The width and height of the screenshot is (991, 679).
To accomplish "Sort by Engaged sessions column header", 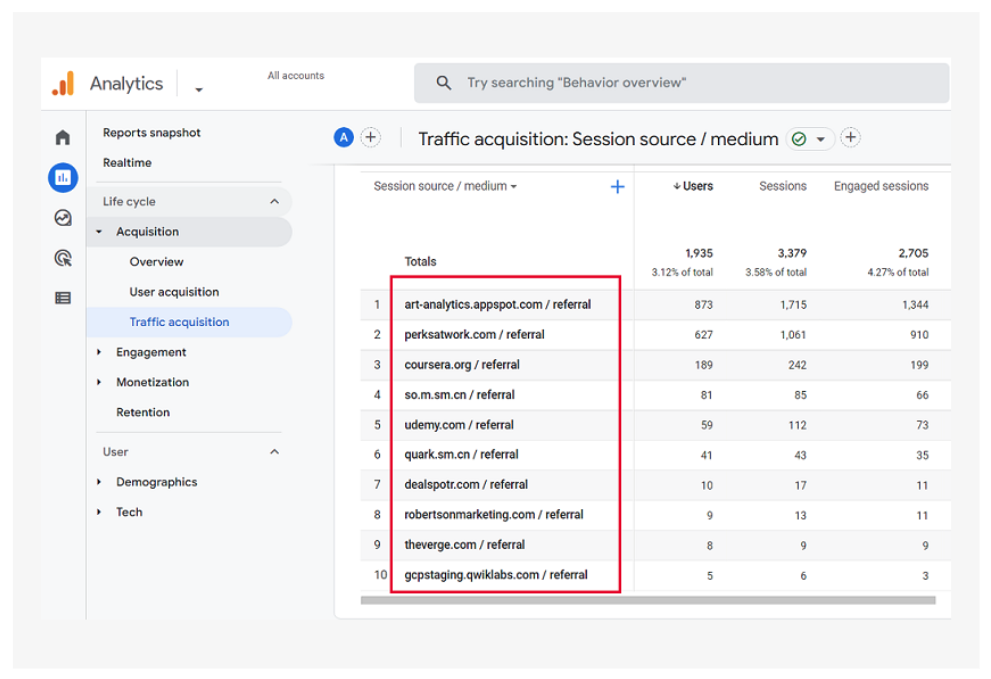I will [x=881, y=187].
